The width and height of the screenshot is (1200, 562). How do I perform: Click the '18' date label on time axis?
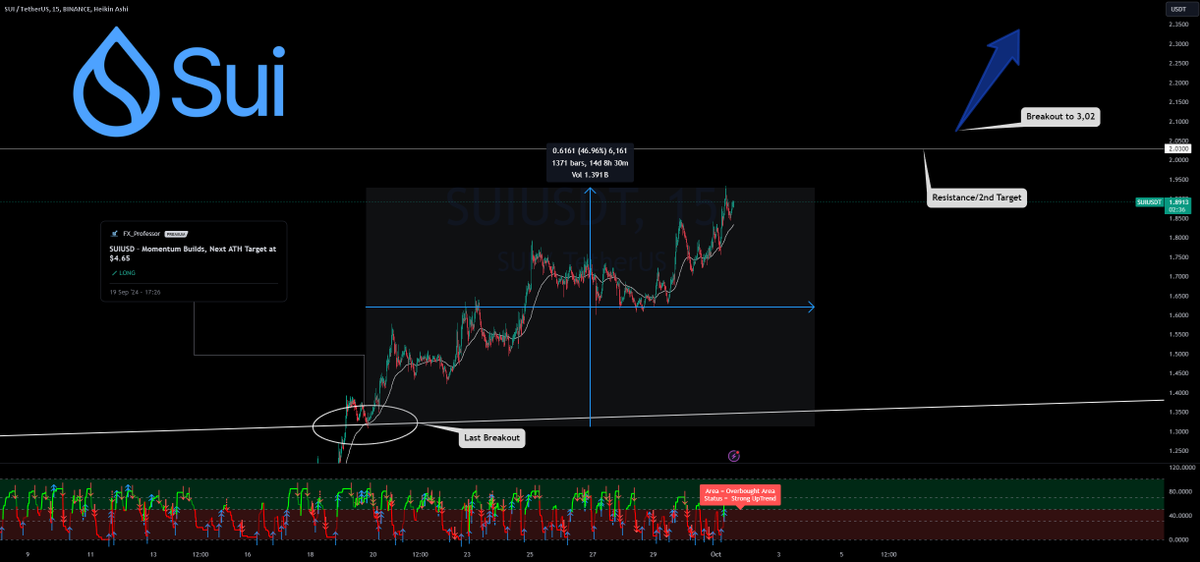(x=311, y=553)
